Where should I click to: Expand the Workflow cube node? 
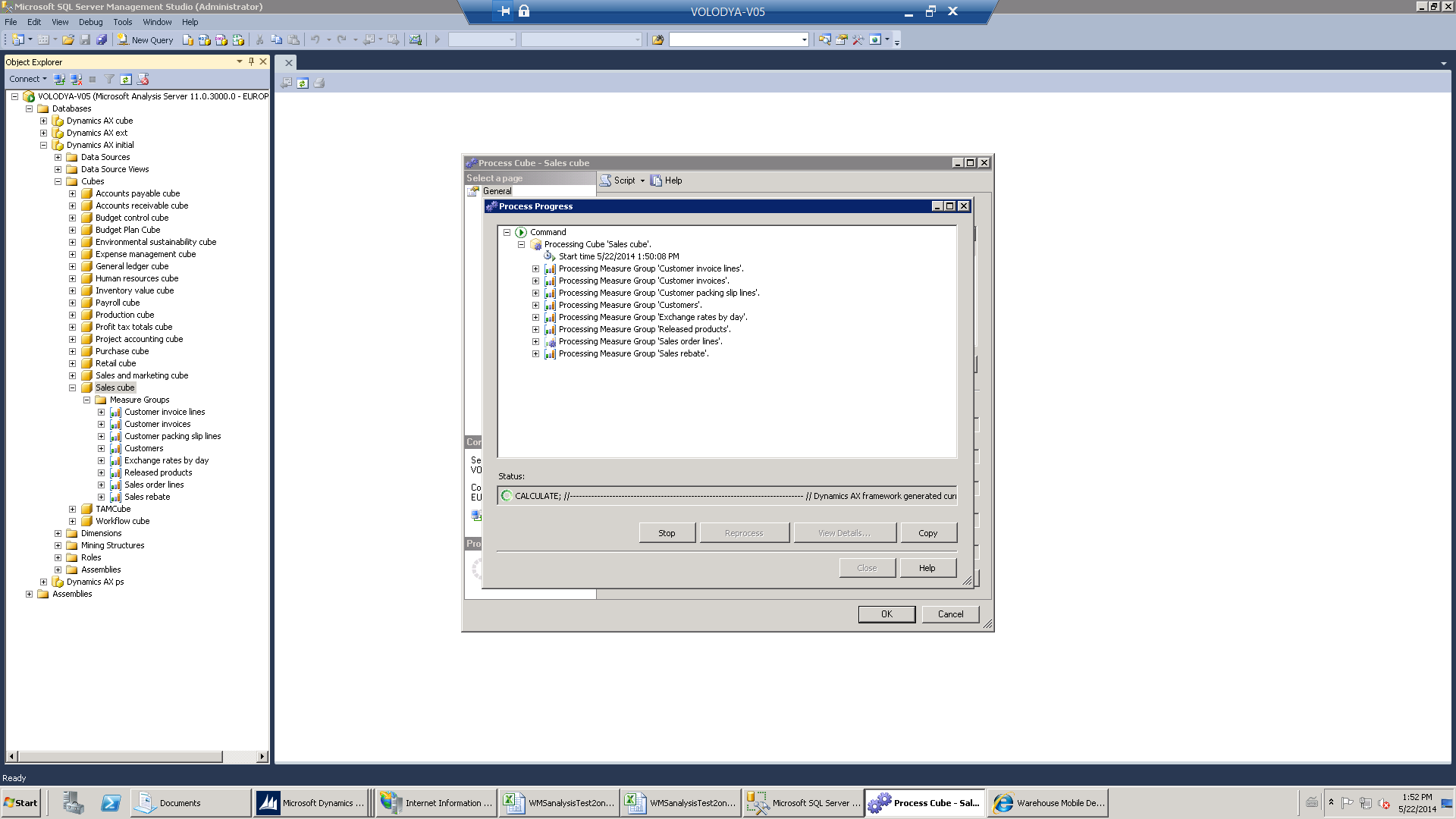(72, 521)
